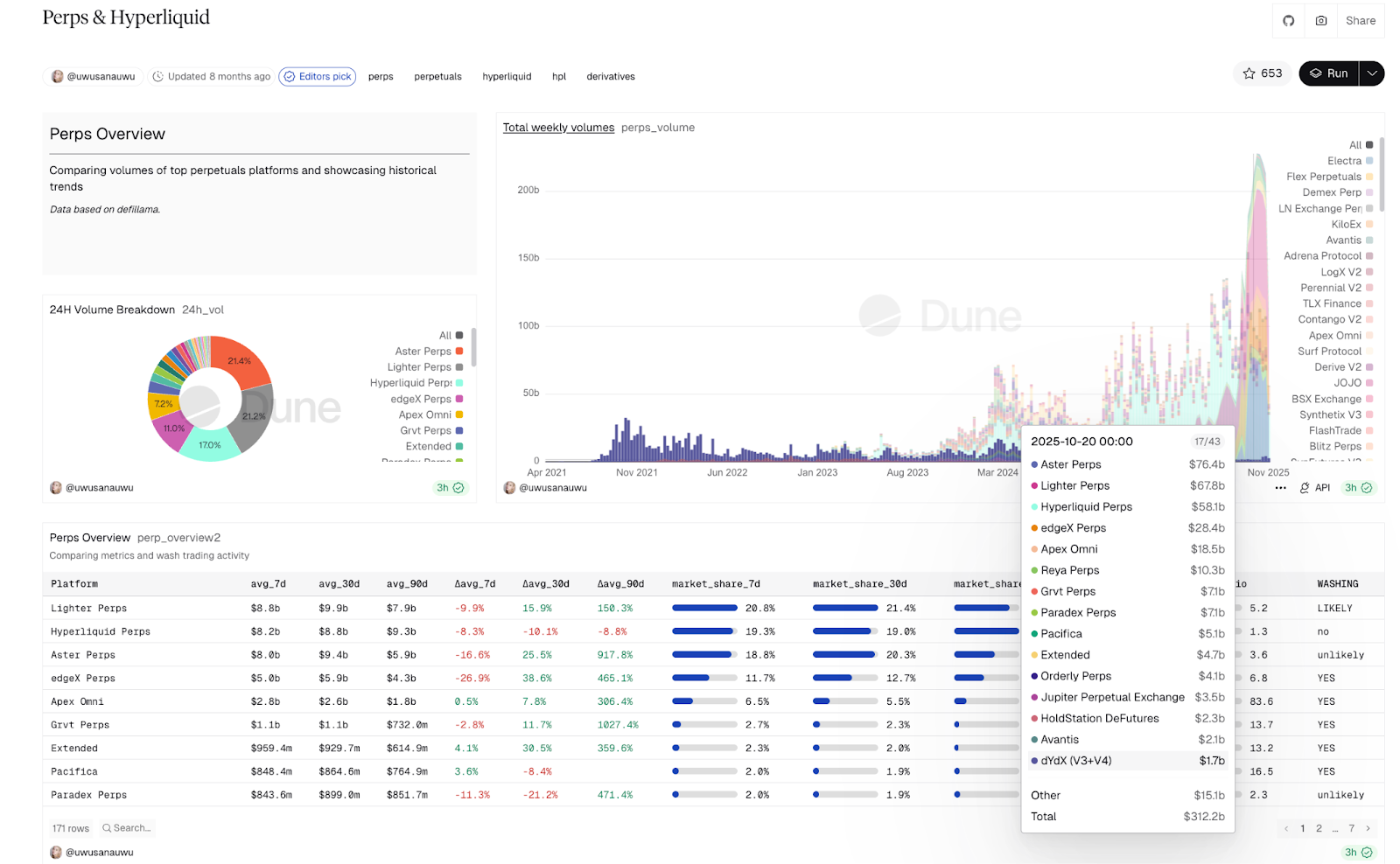Open the @uwusanauwu avatar icon
Viewport: 1400px width, 864px height.
click(57, 76)
